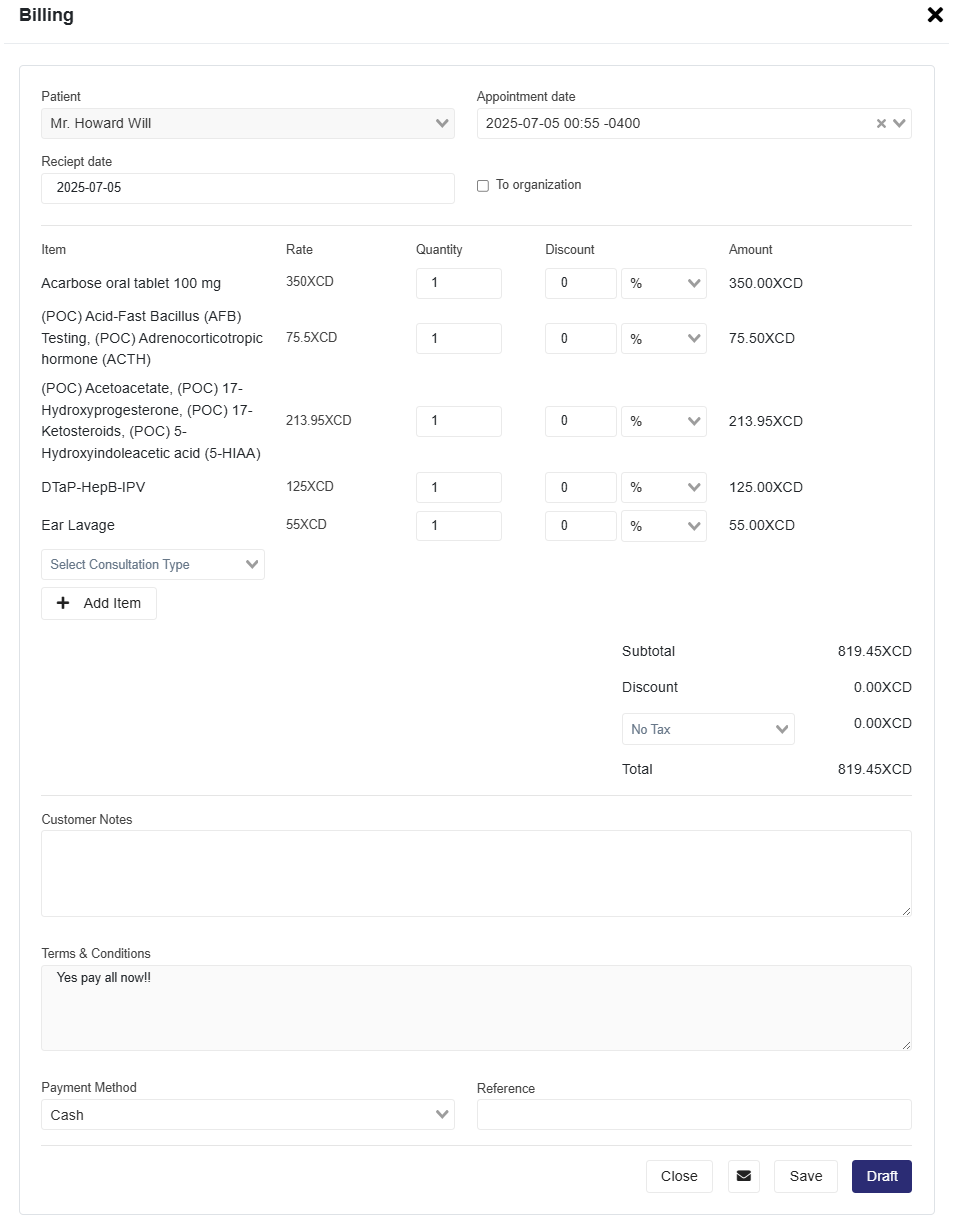
Task: Click the Reference input field
Action: tap(694, 1115)
